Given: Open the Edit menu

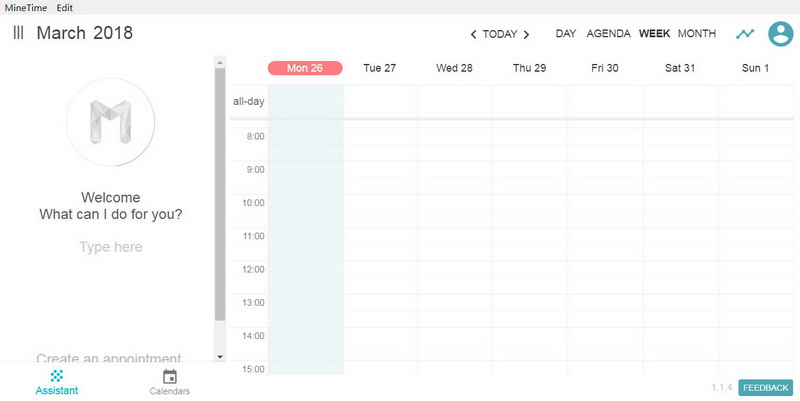Looking at the screenshot, I should pos(65,8).
